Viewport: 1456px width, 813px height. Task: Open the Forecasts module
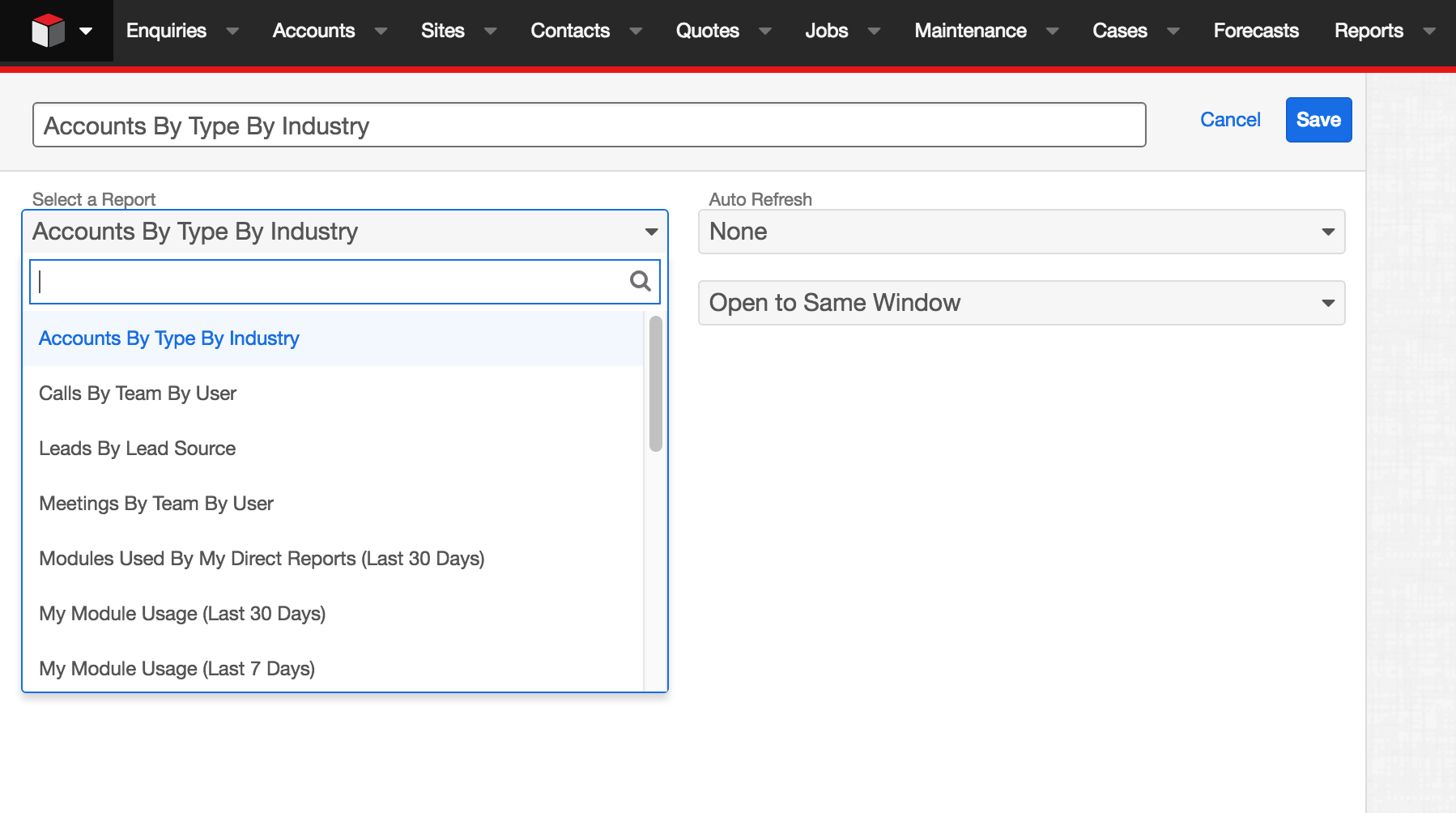point(1255,31)
